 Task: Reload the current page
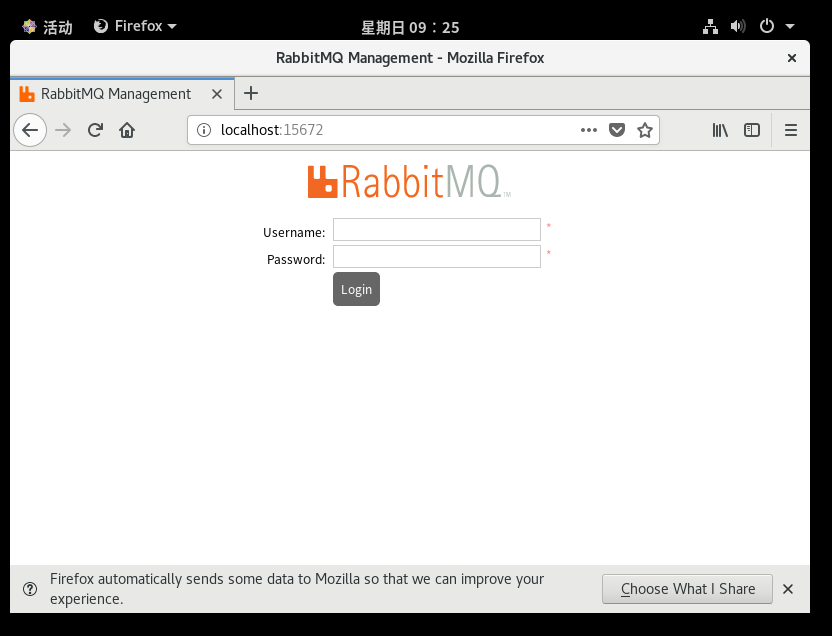coord(95,130)
